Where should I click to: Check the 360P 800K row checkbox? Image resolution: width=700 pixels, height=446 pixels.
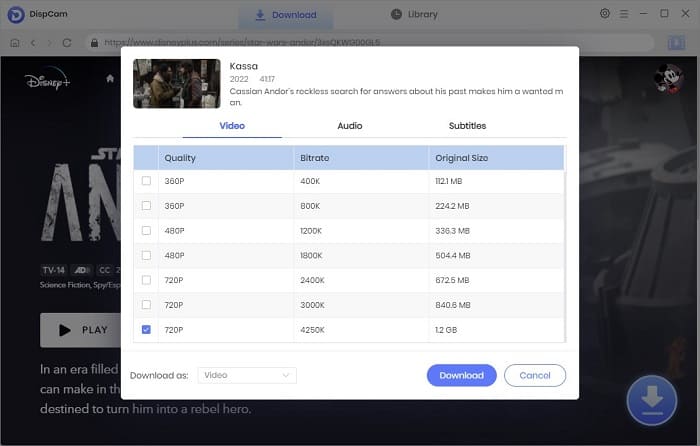(146, 206)
